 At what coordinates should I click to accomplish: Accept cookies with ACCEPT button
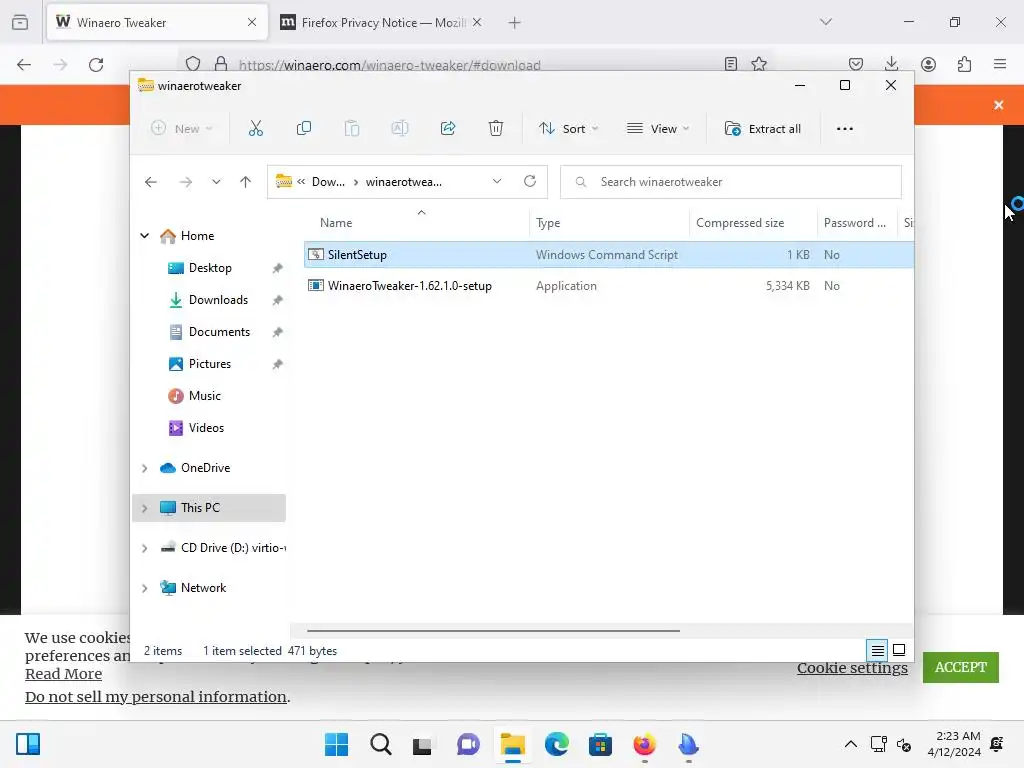click(961, 667)
